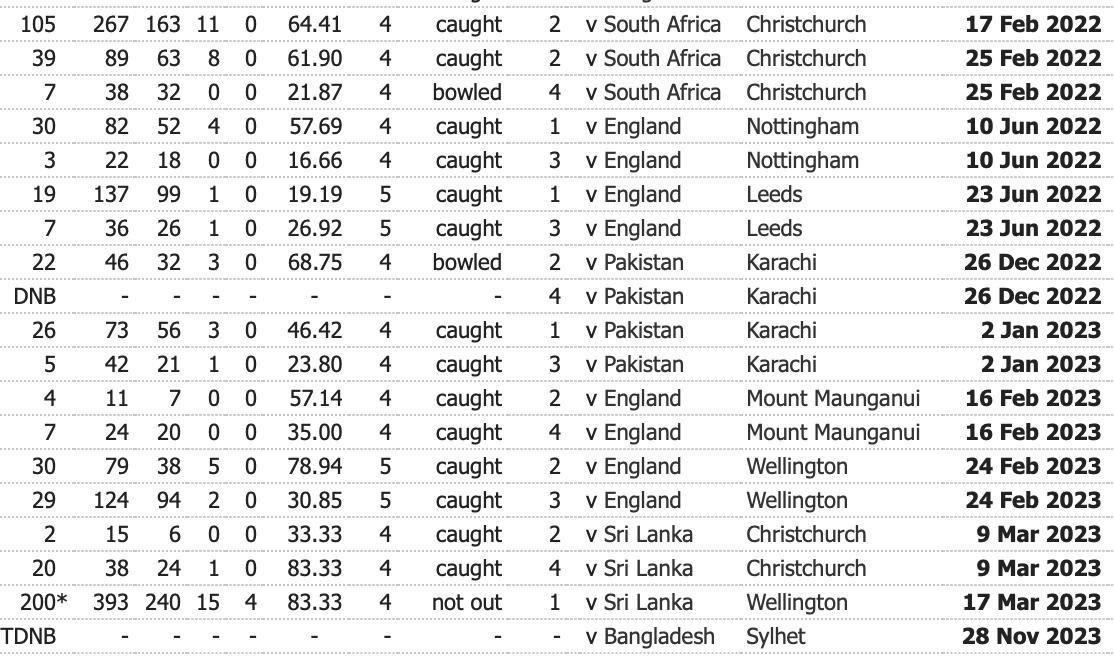Viewport: 1114px width, 662px height.
Task: Select the v Bangladesh opposition entry
Action: pyautogui.click(x=650, y=637)
